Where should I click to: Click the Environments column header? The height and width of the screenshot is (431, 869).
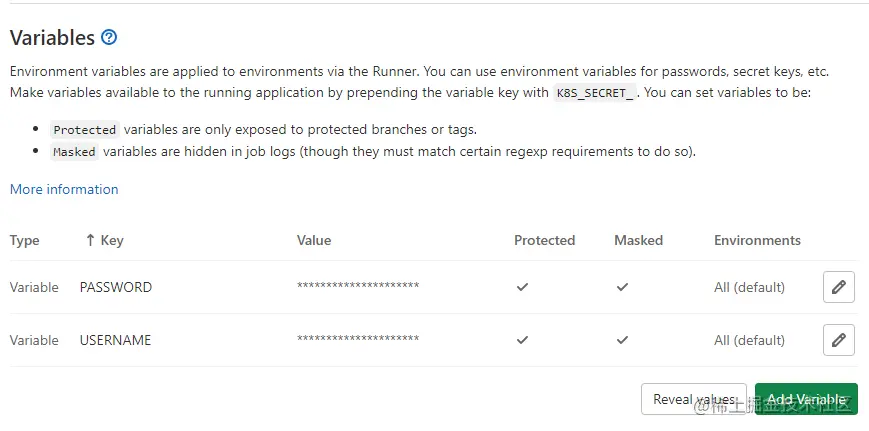pos(757,240)
